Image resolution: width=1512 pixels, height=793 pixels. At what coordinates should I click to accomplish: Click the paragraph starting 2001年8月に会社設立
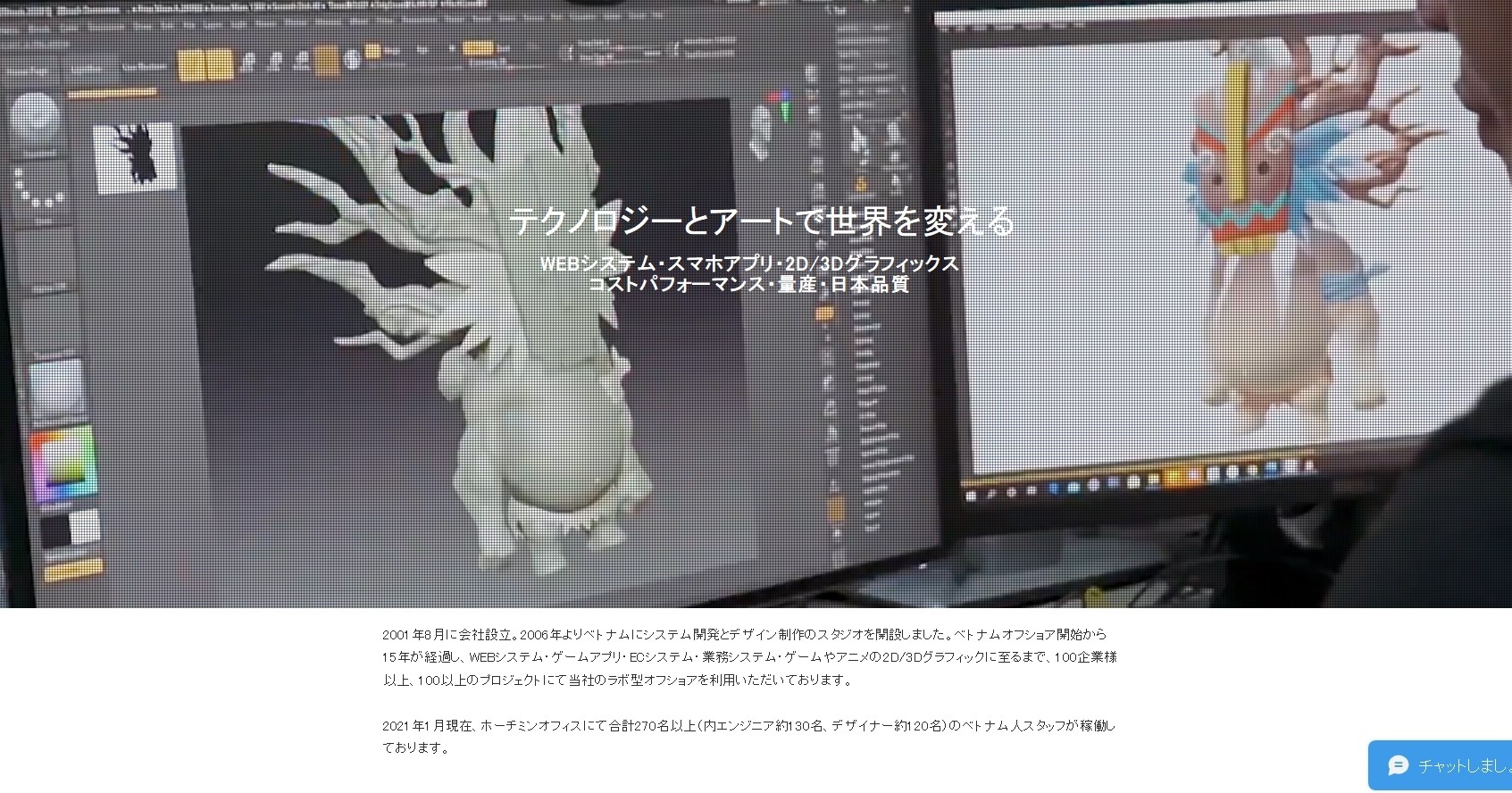tap(748, 657)
